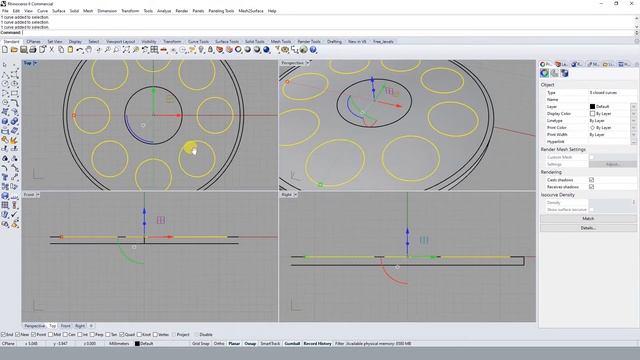Viewport: 640px width, 360px height.
Task: Uncheck the Casts shadows checkbox
Action: coord(591,180)
